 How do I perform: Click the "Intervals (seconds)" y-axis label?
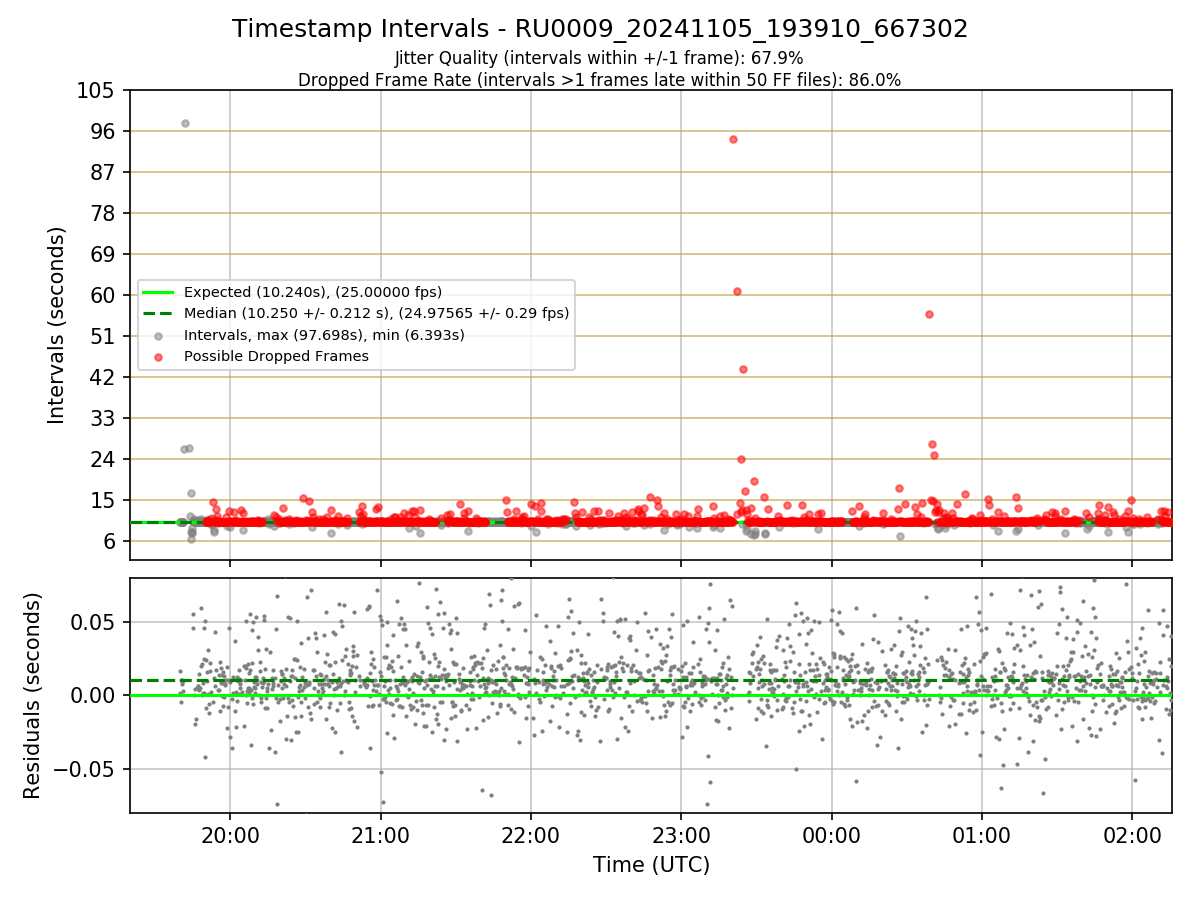tap(57, 325)
